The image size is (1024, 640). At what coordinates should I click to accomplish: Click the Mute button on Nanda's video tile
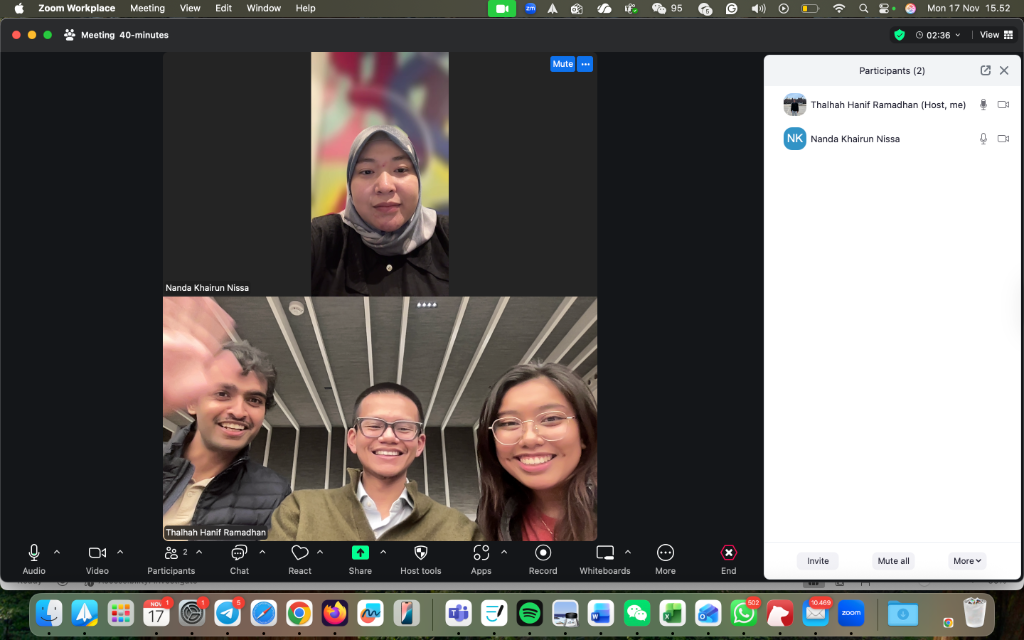coord(562,63)
